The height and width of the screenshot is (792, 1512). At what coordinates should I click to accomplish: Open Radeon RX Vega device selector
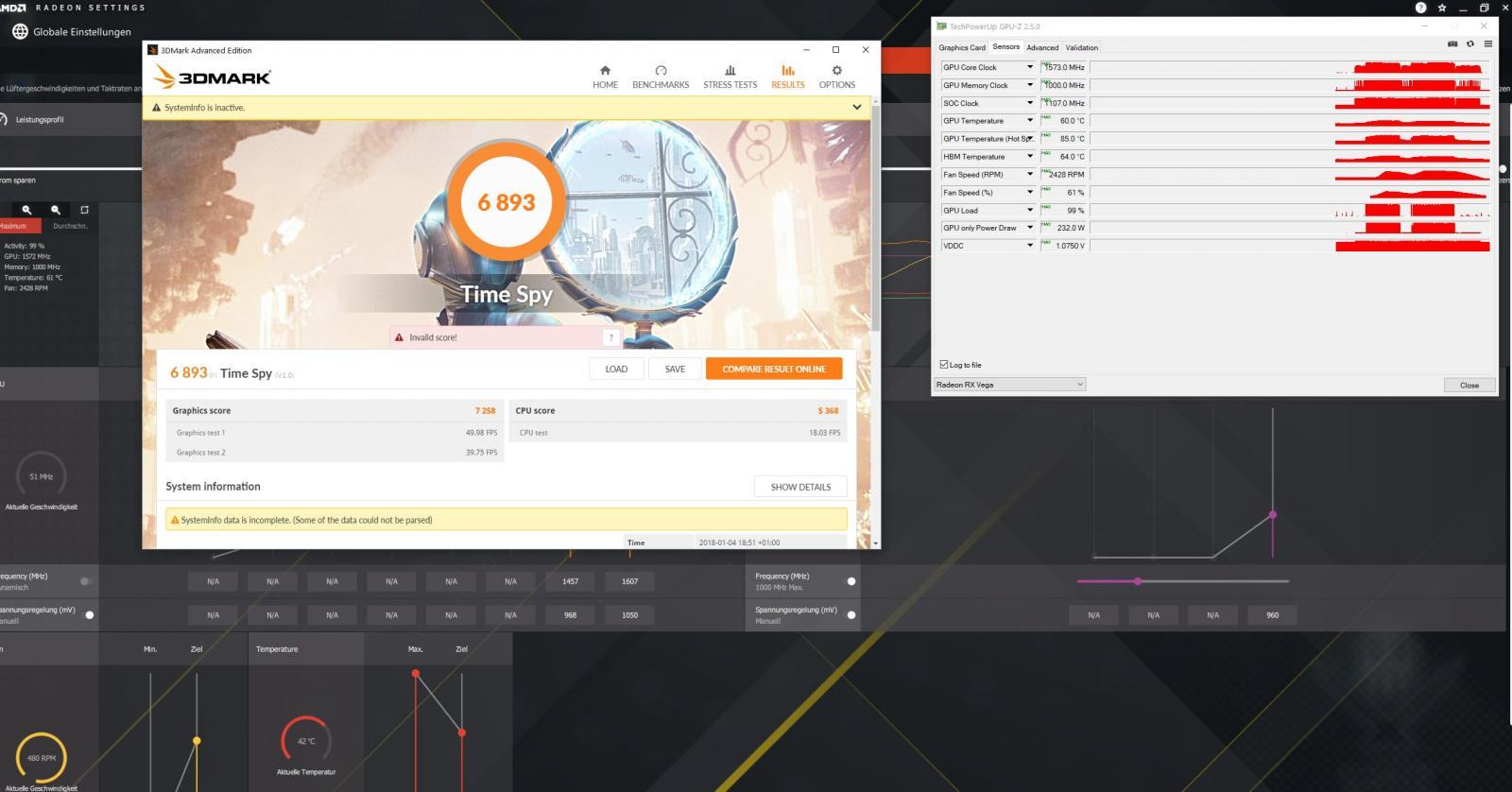pyautogui.click(x=1009, y=385)
